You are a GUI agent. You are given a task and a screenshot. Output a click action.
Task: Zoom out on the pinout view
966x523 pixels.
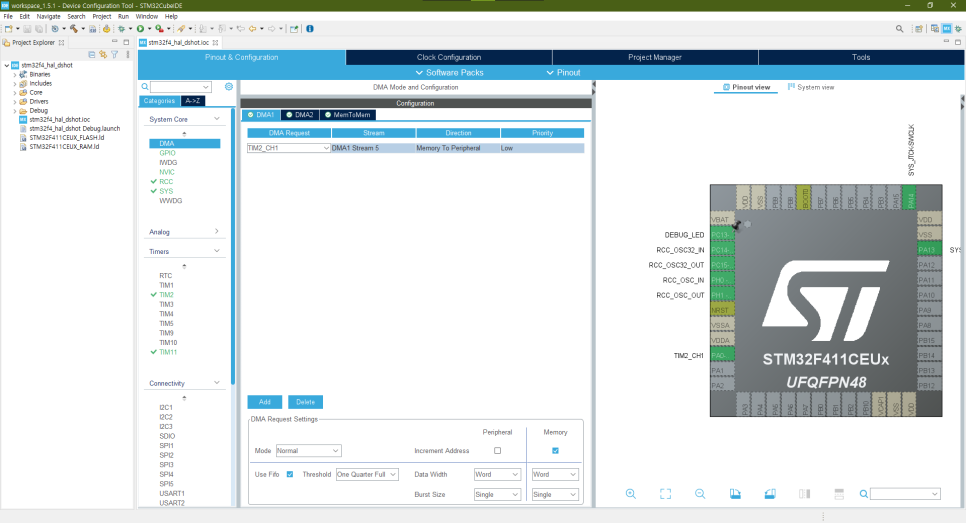click(x=700, y=493)
